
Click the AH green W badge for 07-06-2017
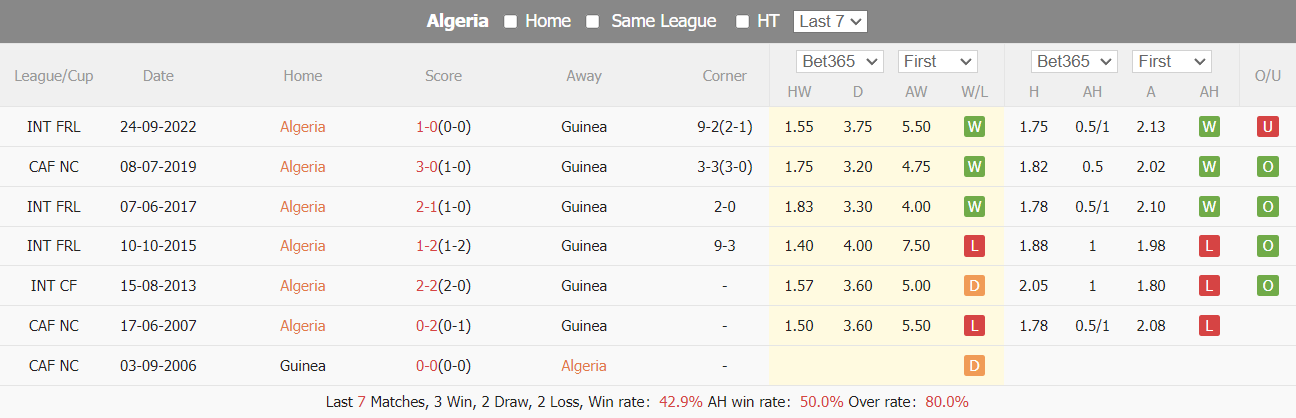1210,207
